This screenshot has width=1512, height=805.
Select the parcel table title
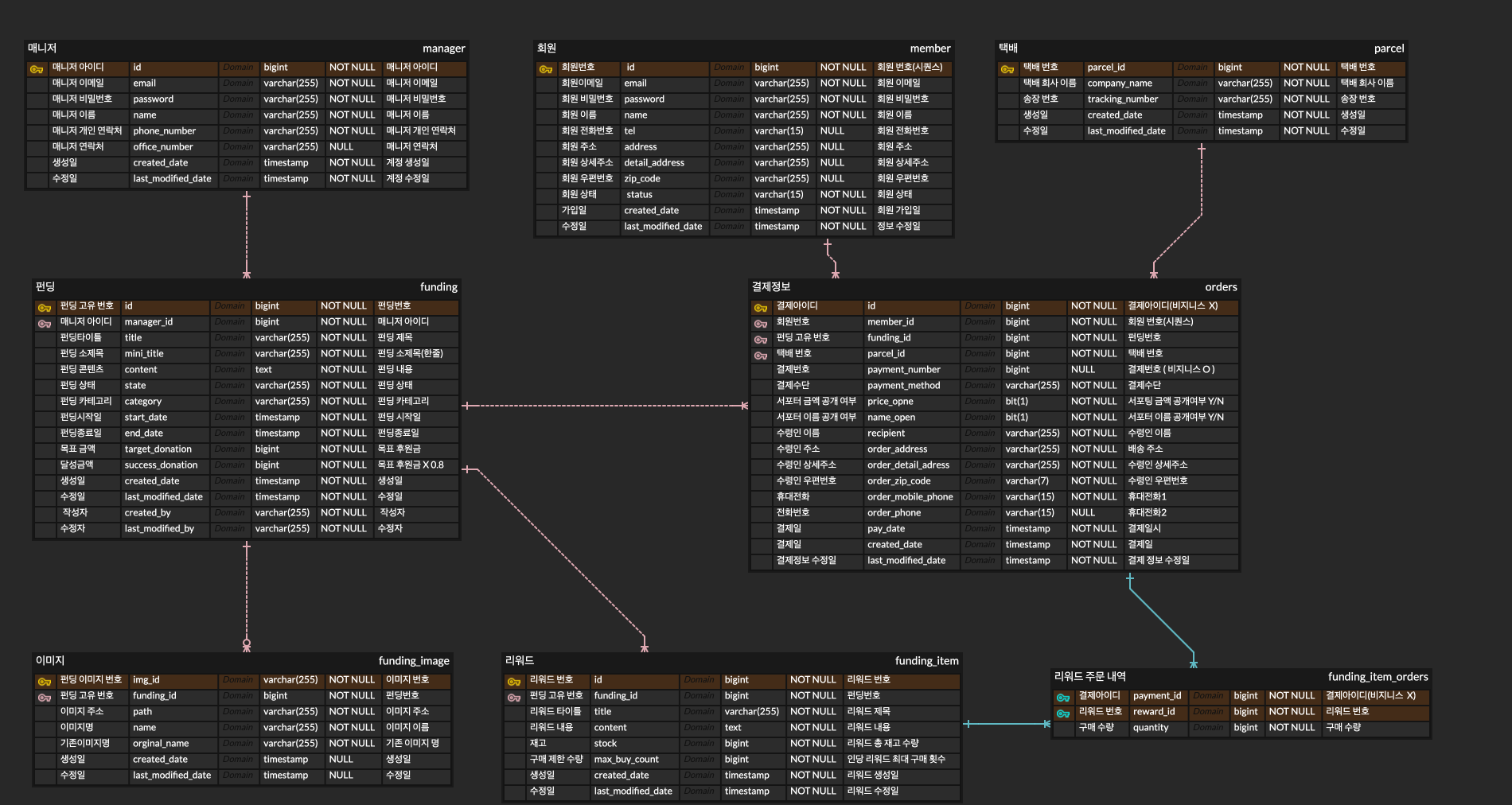pyautogui.click(x=1389, y=49)
